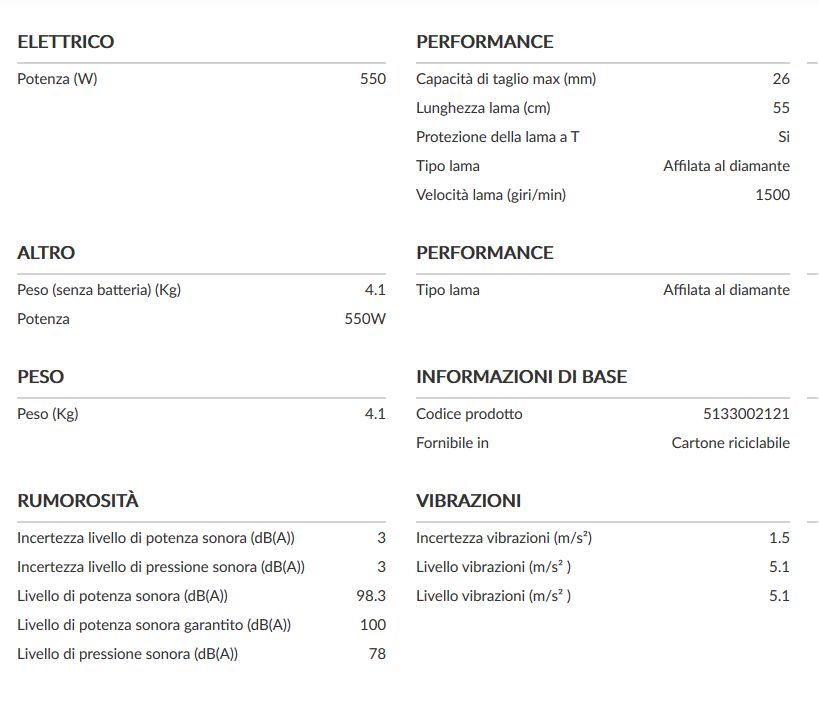Select the Fornibile in label
The height and width of the screenshot is (723, 819).
coord(452,443)
